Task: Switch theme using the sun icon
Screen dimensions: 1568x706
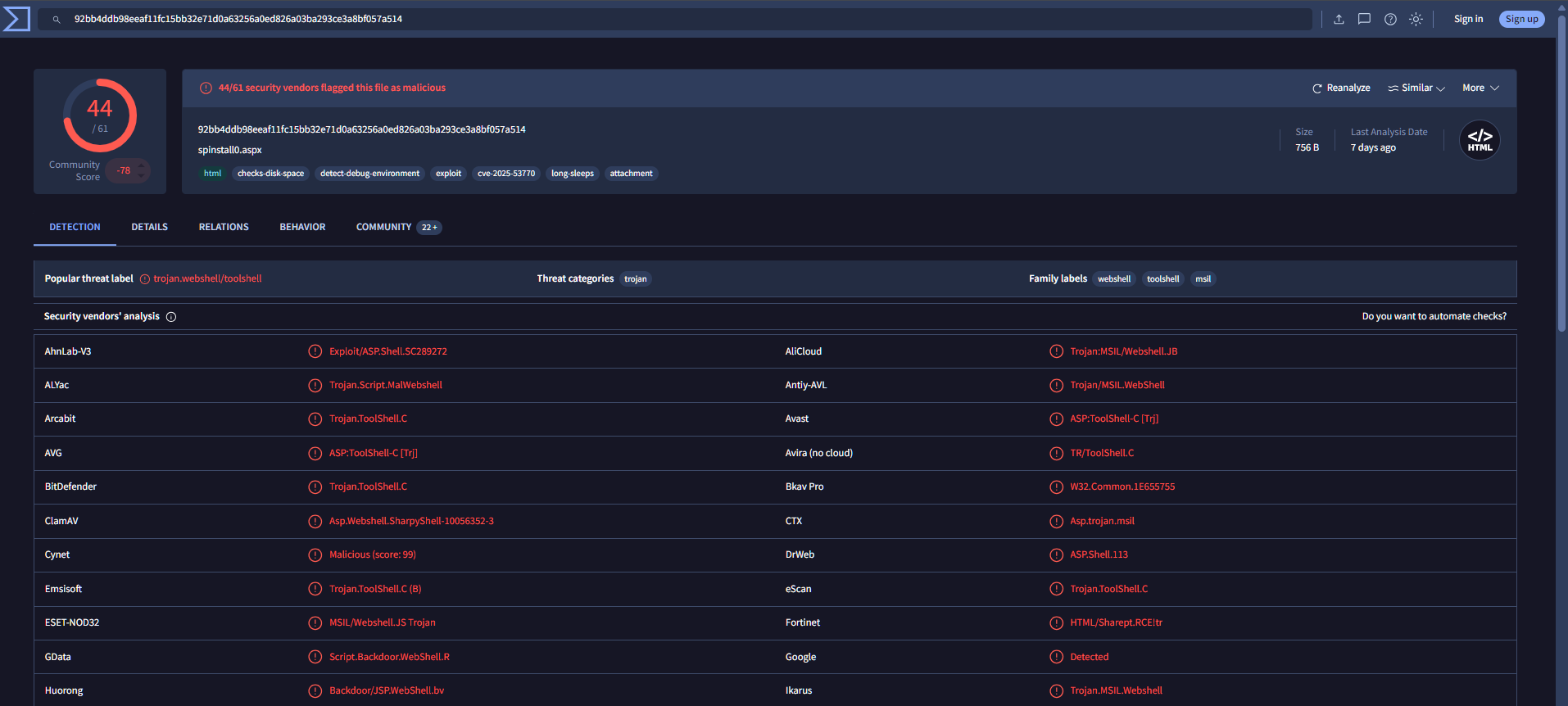Action: [1416, 19]
